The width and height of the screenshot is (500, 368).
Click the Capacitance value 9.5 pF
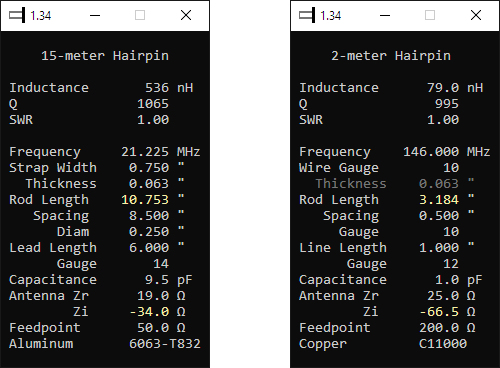click(x=169, y=280)
